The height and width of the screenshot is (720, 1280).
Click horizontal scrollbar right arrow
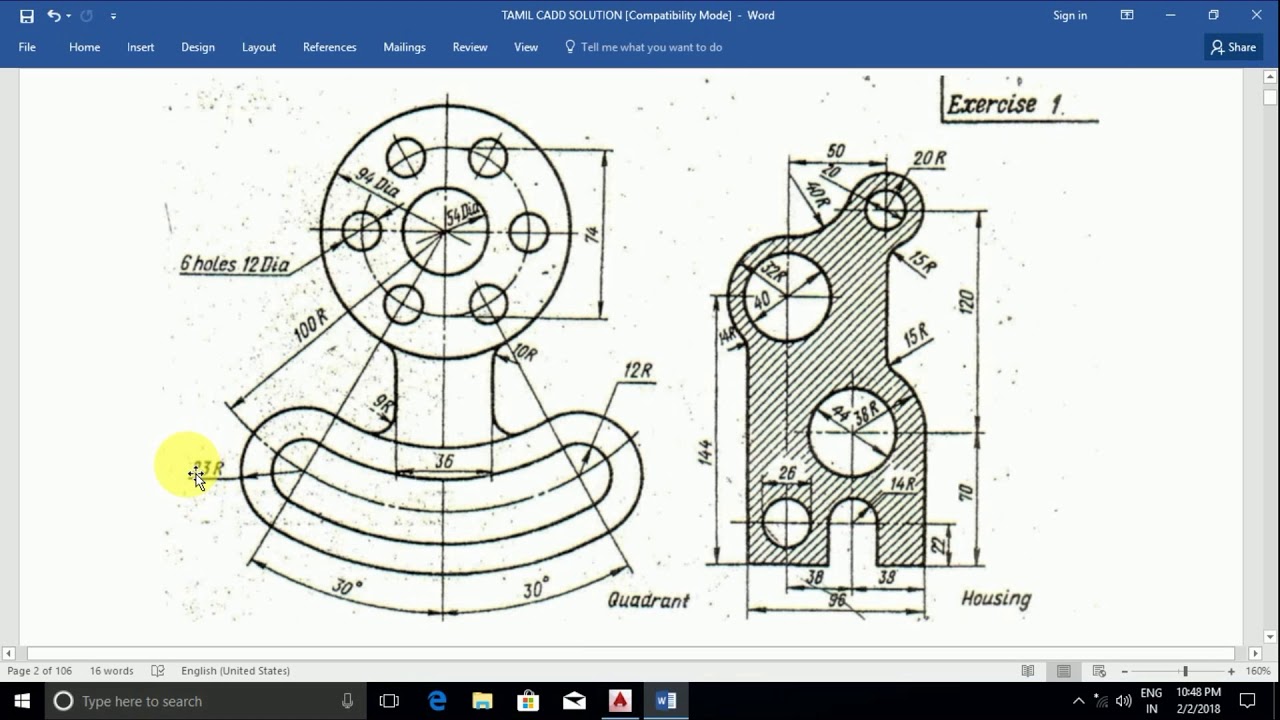1254,654
